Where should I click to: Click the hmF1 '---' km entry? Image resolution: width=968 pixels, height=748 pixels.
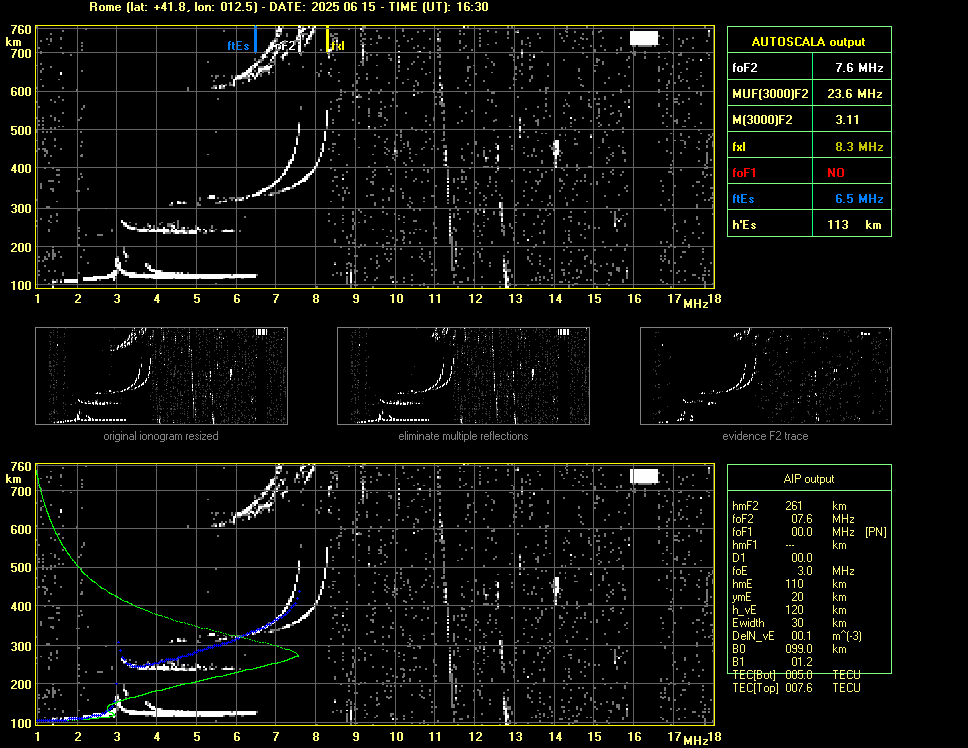[789, 545]
